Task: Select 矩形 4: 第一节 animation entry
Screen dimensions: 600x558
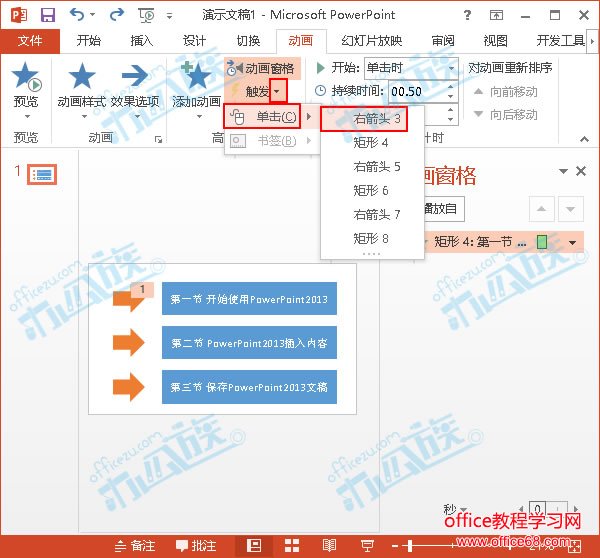Action: (504, 242)
